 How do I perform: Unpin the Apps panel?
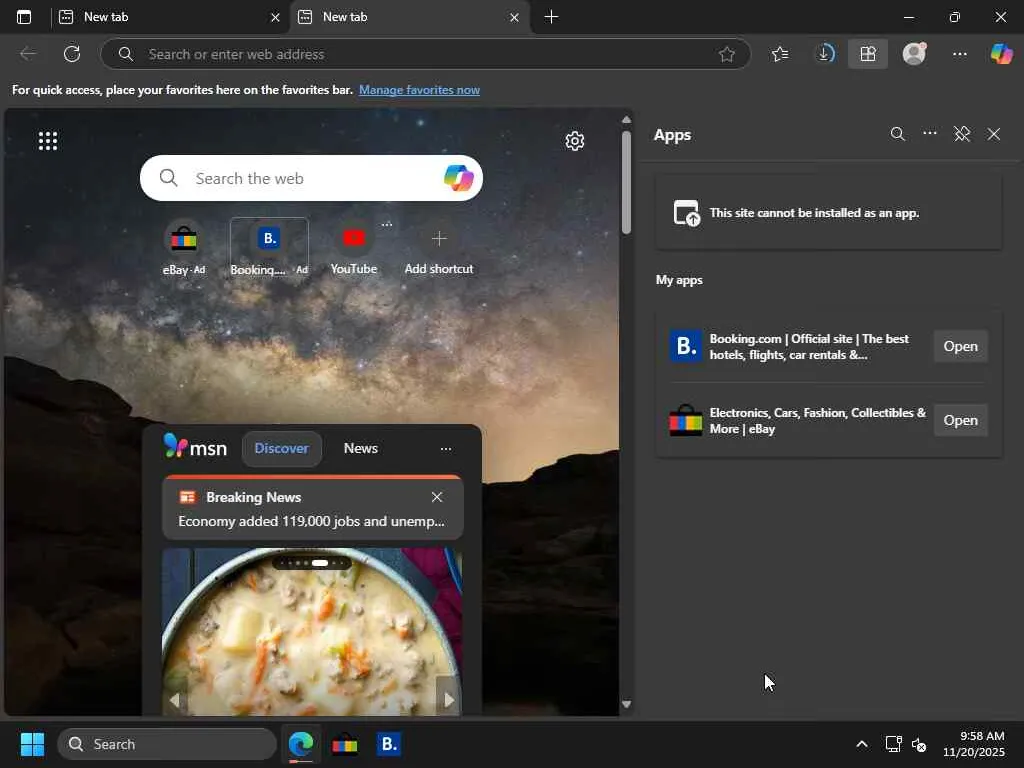click(x=962, y=134)
